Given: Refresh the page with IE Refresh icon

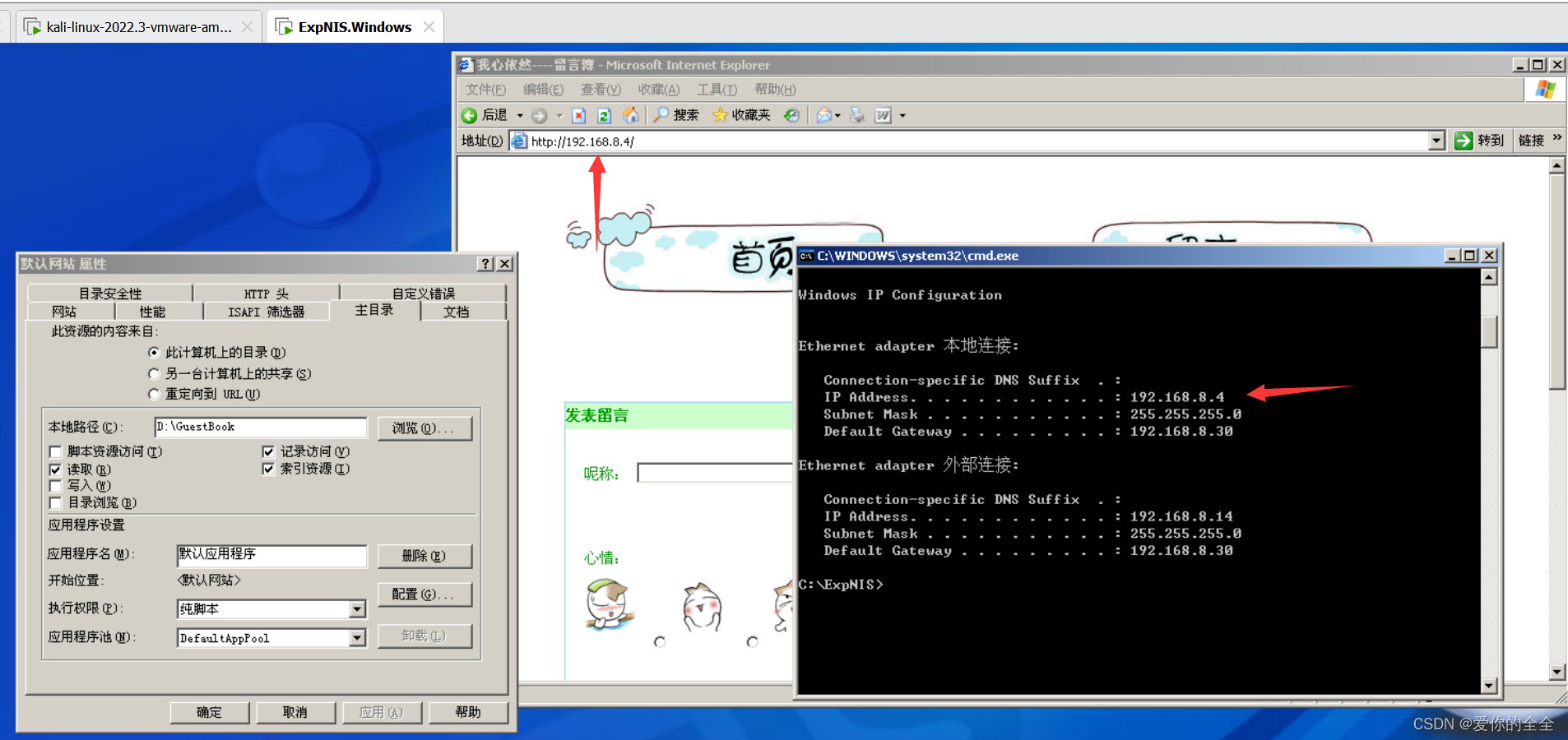Looking at the screenshot, I should tap(604, 116).
